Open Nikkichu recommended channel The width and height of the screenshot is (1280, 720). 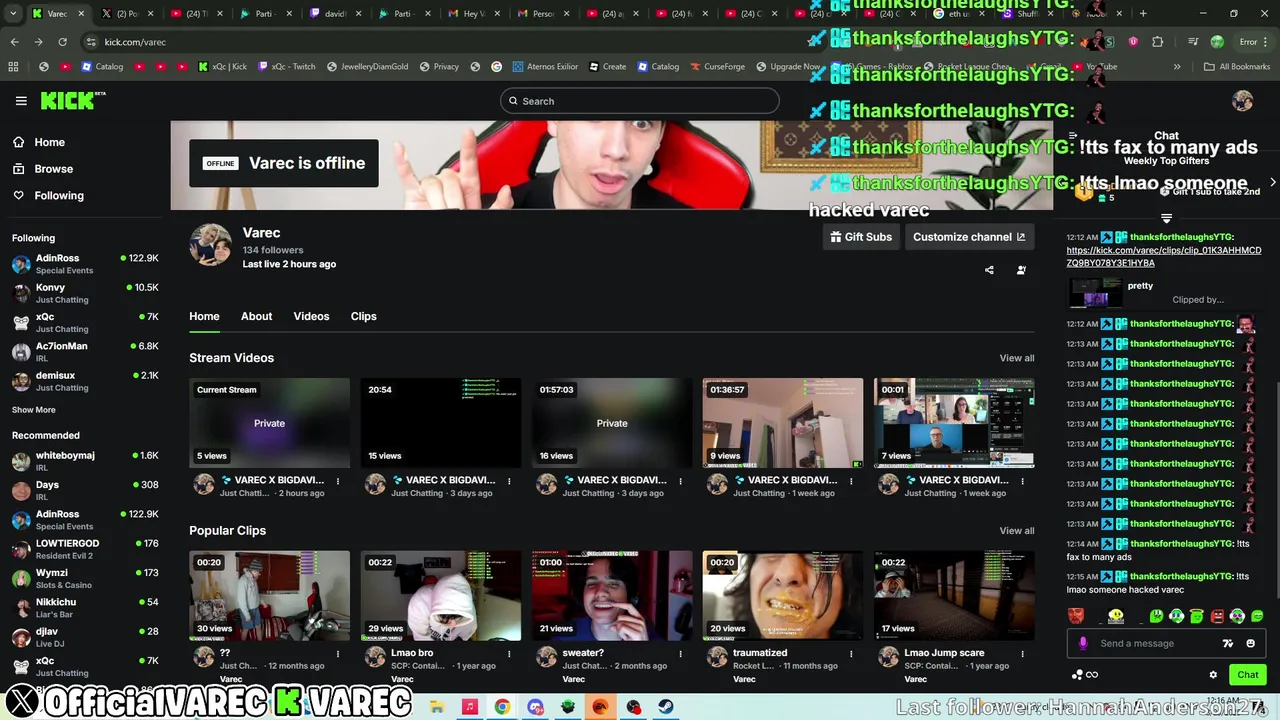tap(85, 607)
